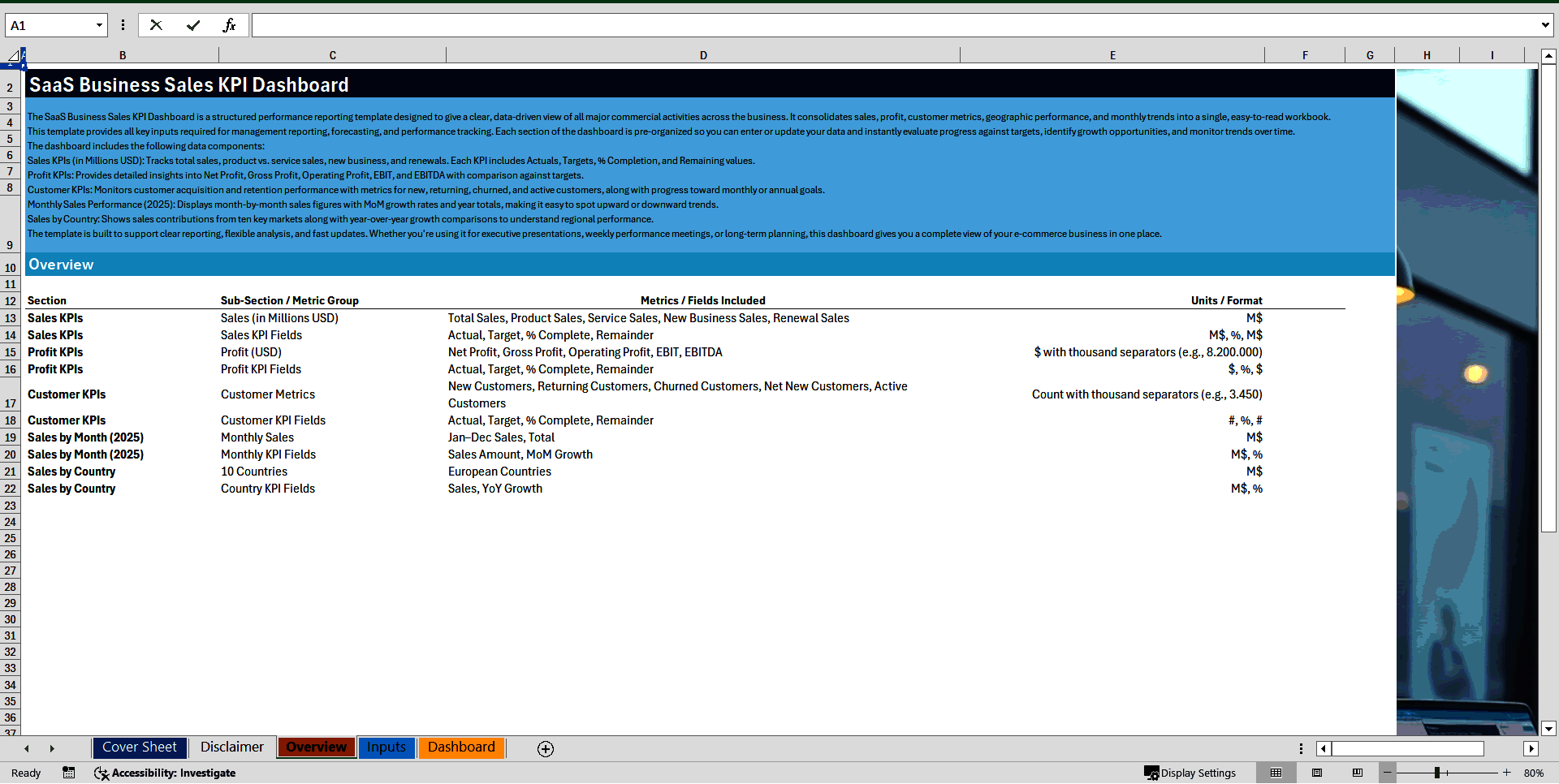
Task: Select the Disclaimer sheet tab
Action: (x=231, y=747)
